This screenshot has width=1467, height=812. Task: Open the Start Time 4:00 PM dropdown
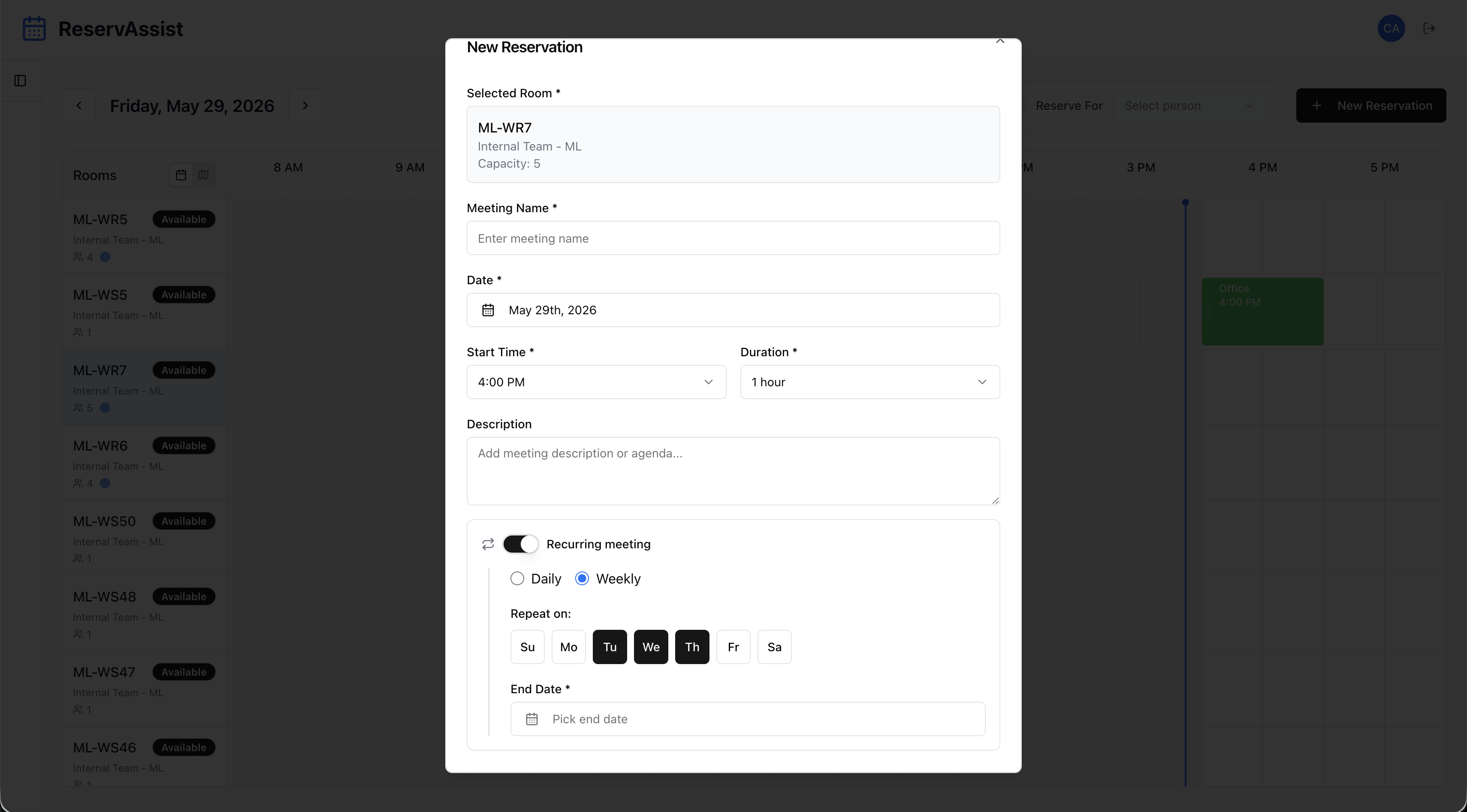596,382
